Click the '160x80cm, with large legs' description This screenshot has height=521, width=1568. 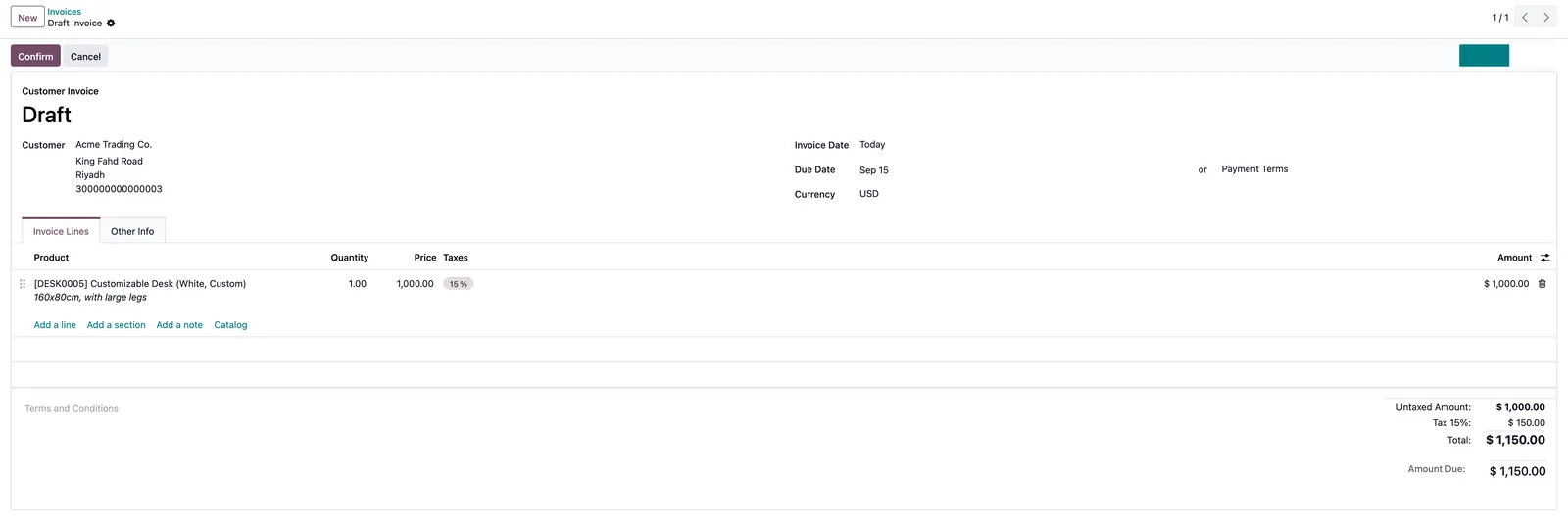pyautogui.click(x=90, y=298)
